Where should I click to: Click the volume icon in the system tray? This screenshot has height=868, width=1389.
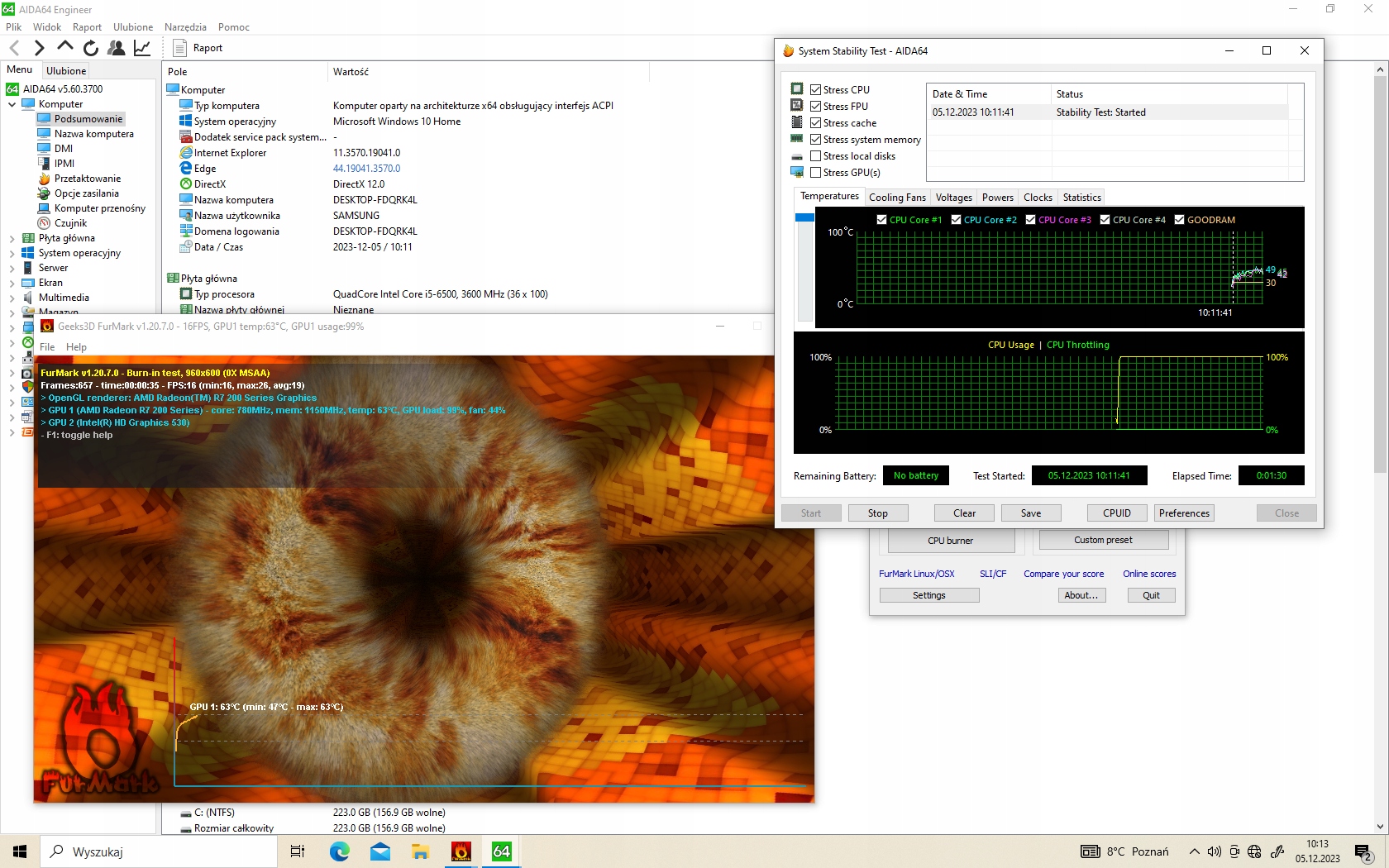(1214, 851)
